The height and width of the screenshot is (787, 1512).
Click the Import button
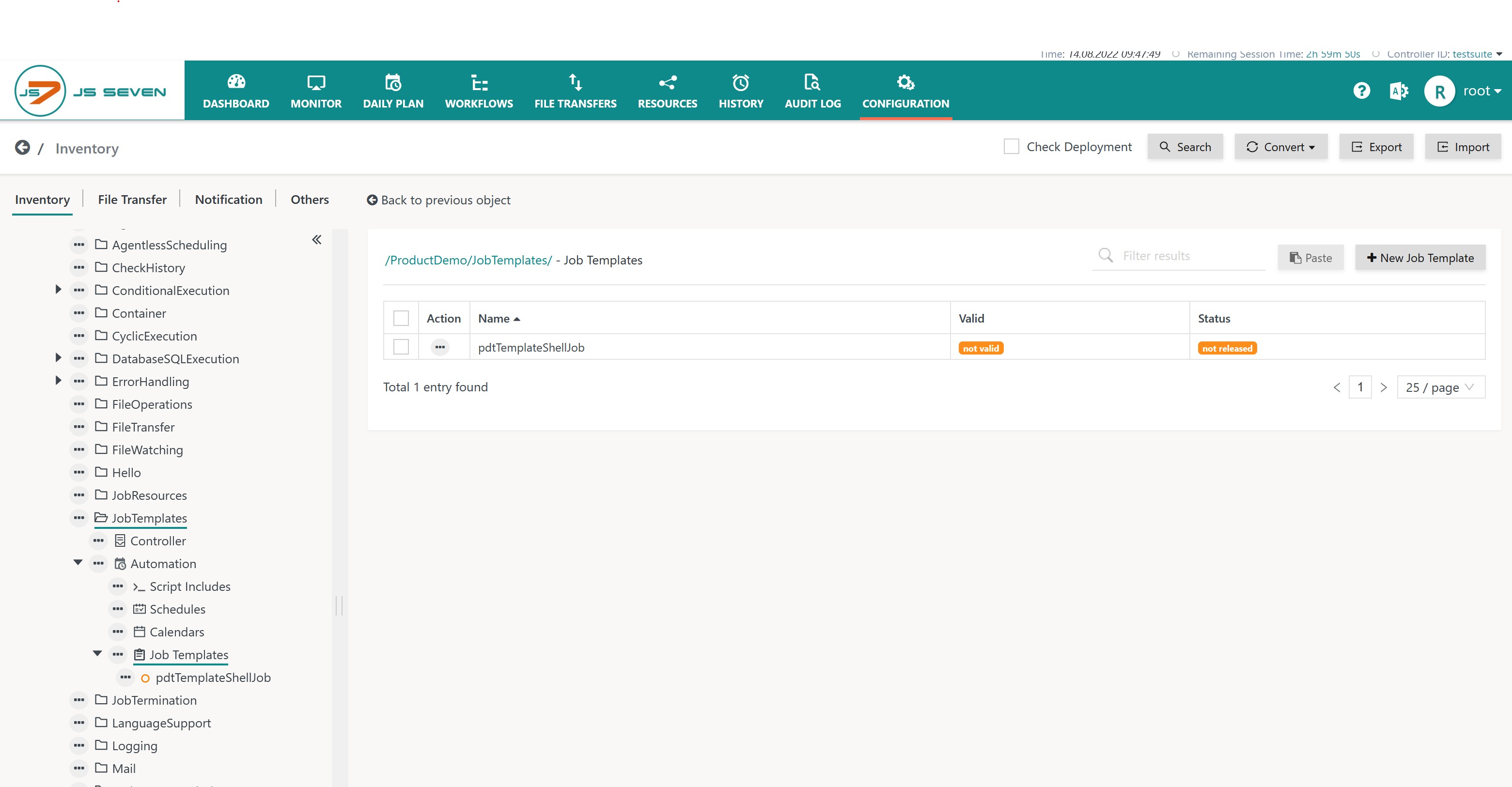coord(1463,147)
